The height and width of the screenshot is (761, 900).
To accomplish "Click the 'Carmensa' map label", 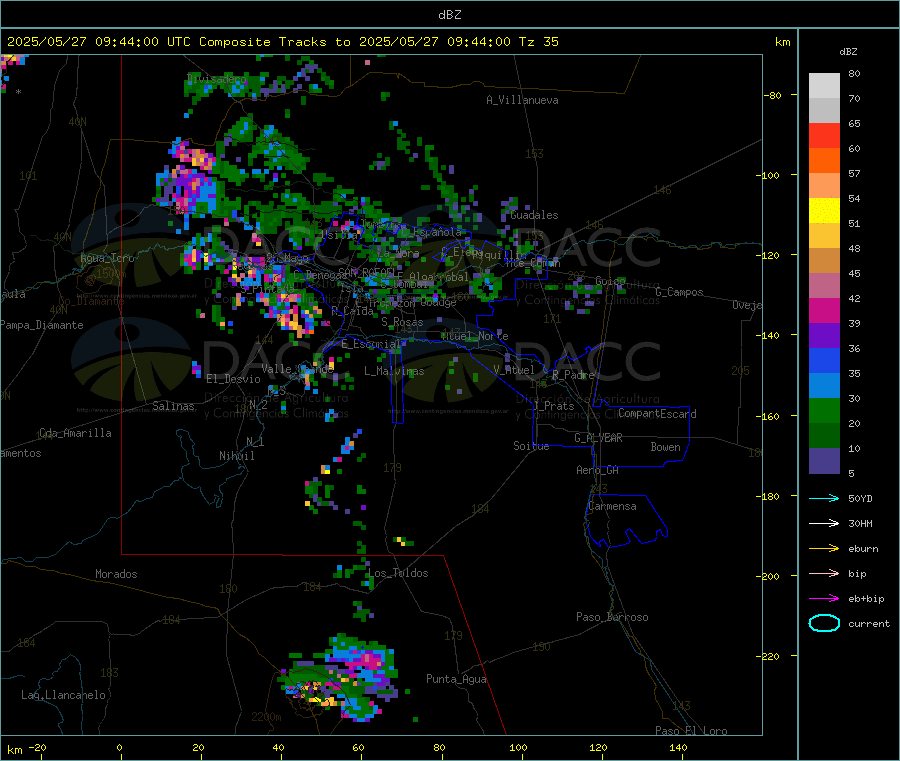I will (612, 507).
